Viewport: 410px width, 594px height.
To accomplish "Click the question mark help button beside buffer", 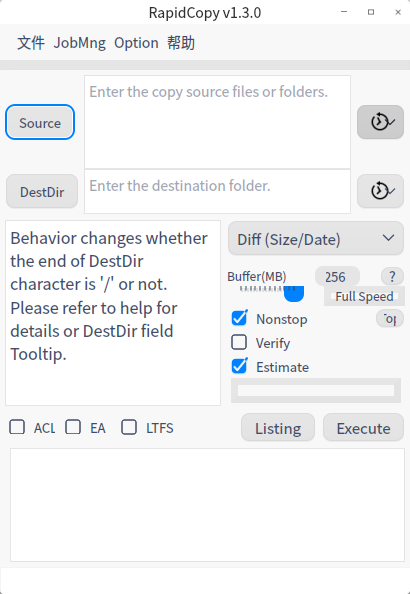I will point(392,277).
